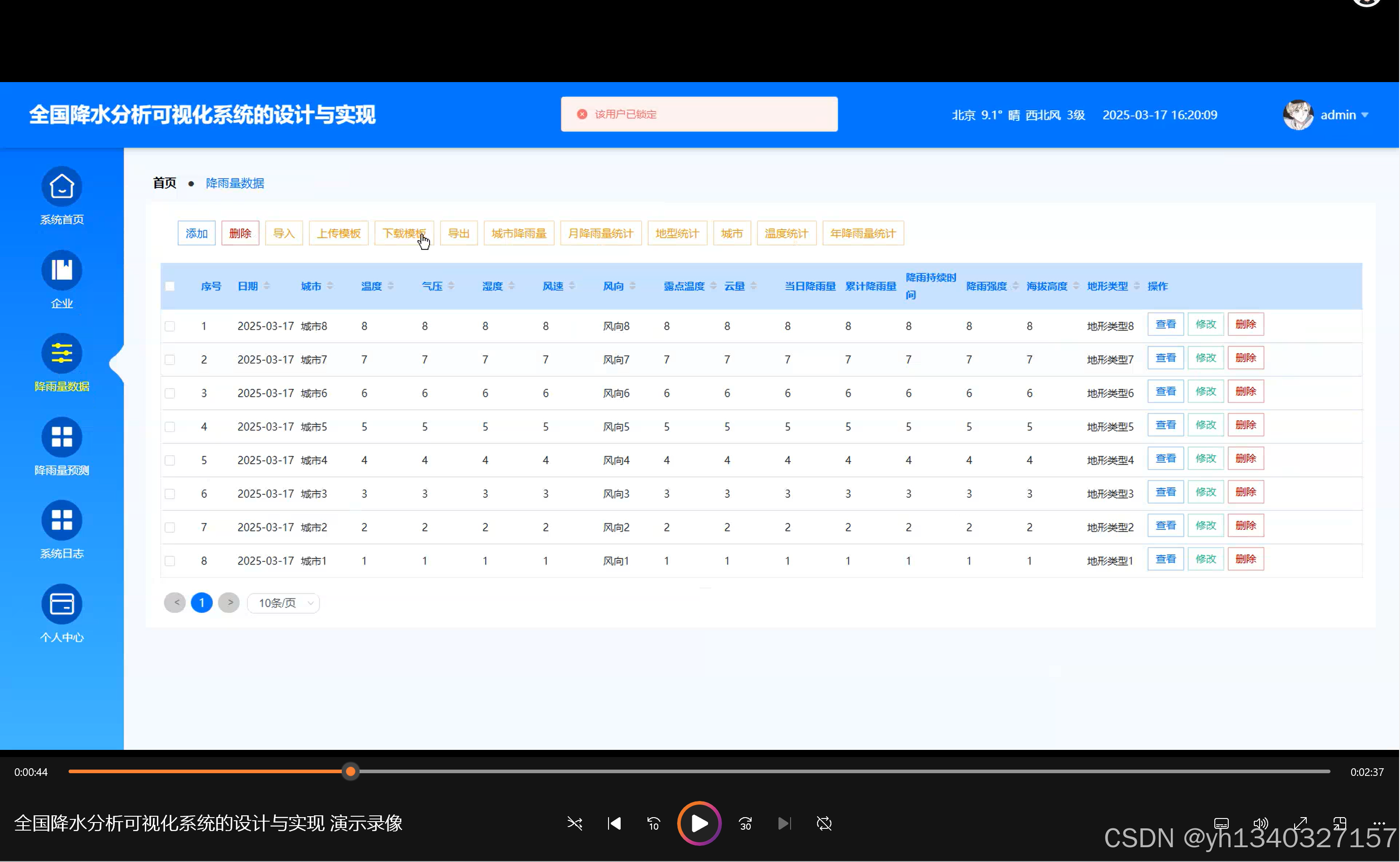Click the video progress slider handle

[x=351, y=771]
